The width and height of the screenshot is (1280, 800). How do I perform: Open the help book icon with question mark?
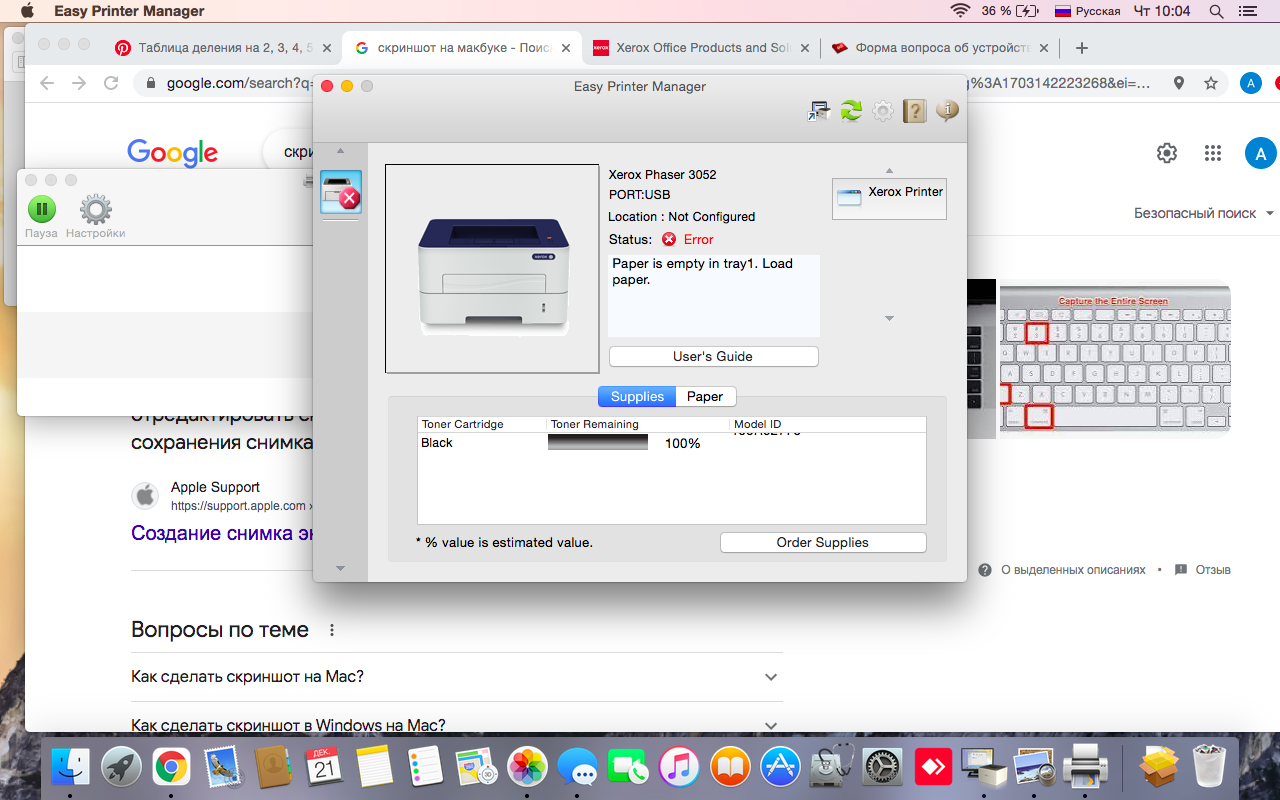915,111
